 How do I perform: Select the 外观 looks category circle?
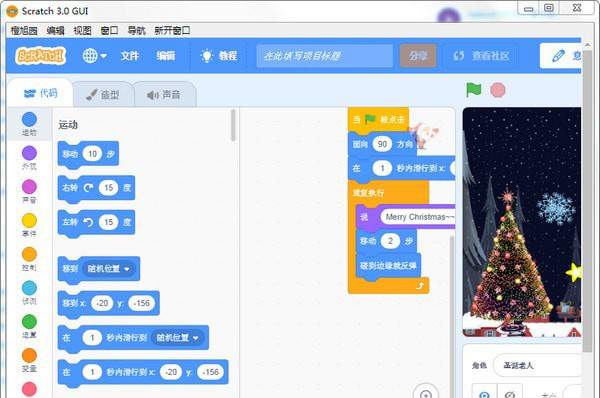29,153
